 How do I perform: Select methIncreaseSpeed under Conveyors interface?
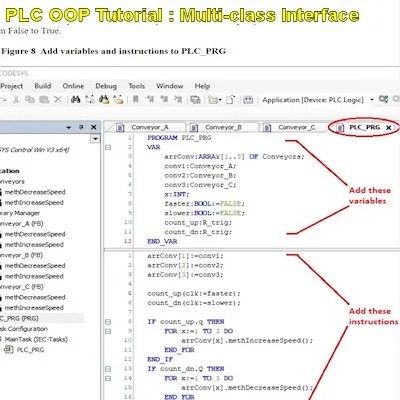[34, 203]
